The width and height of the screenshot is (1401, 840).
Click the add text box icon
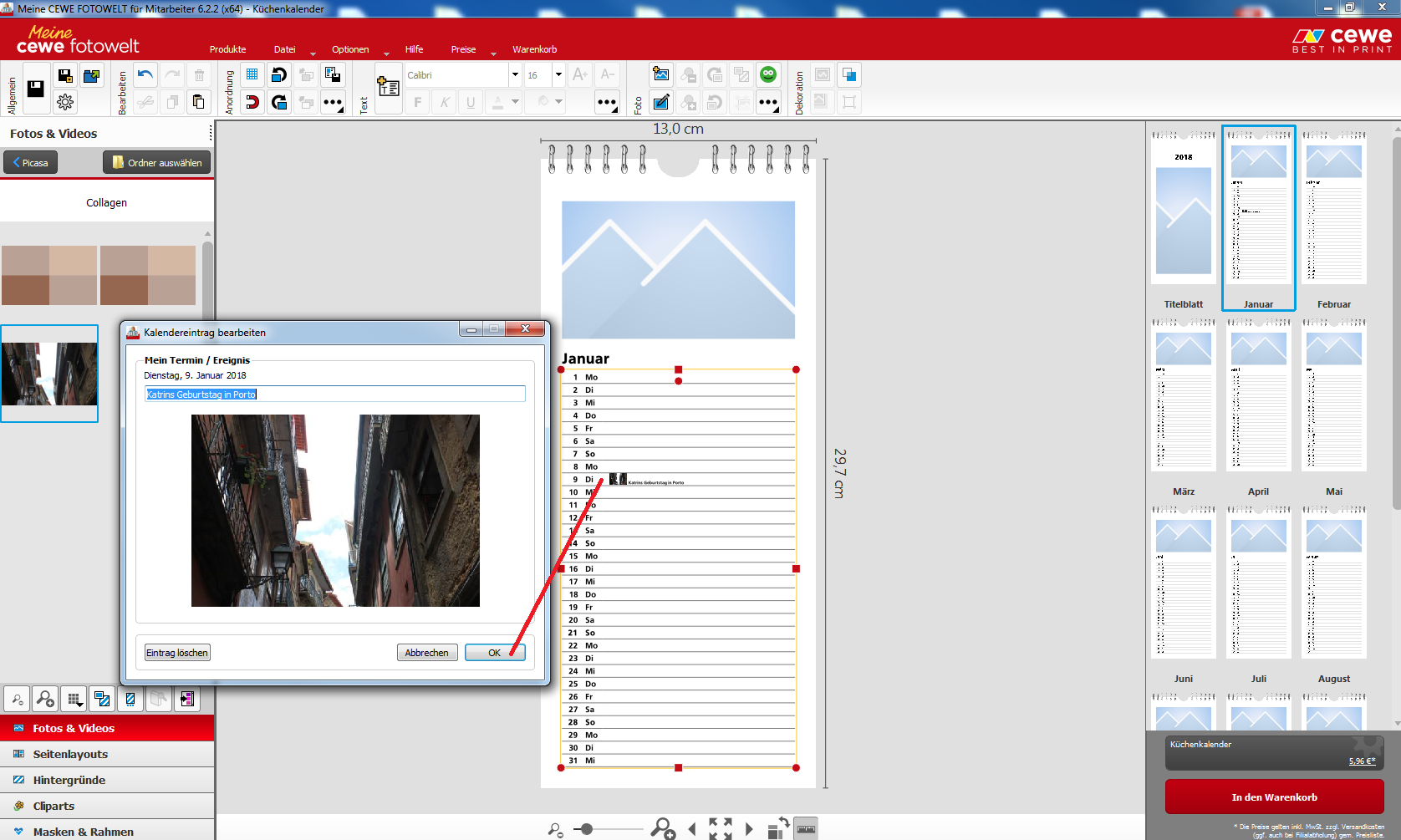388,86
